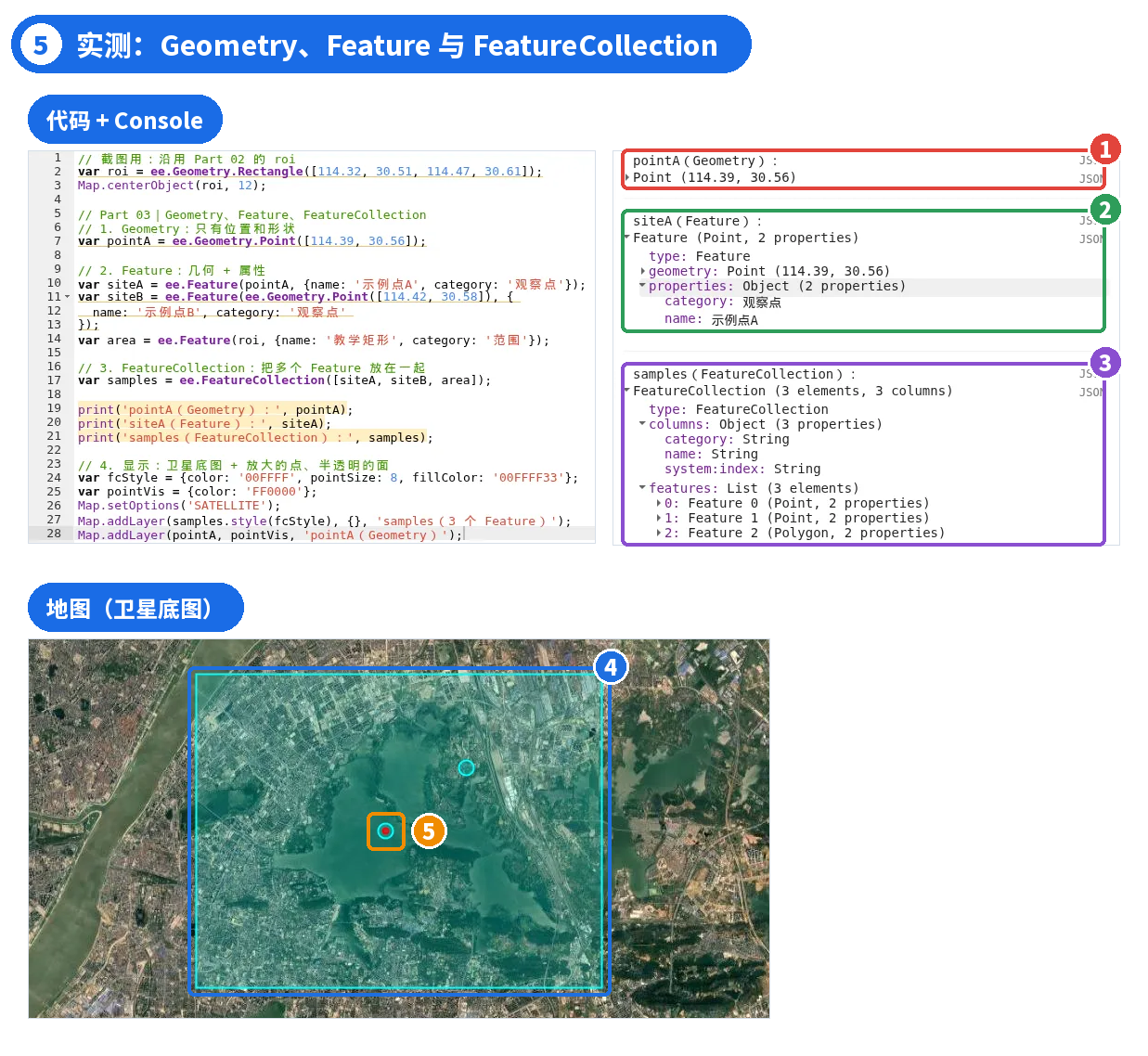
Task: Click 'type: FeatureCollection' row
Action: pos(739,409)
